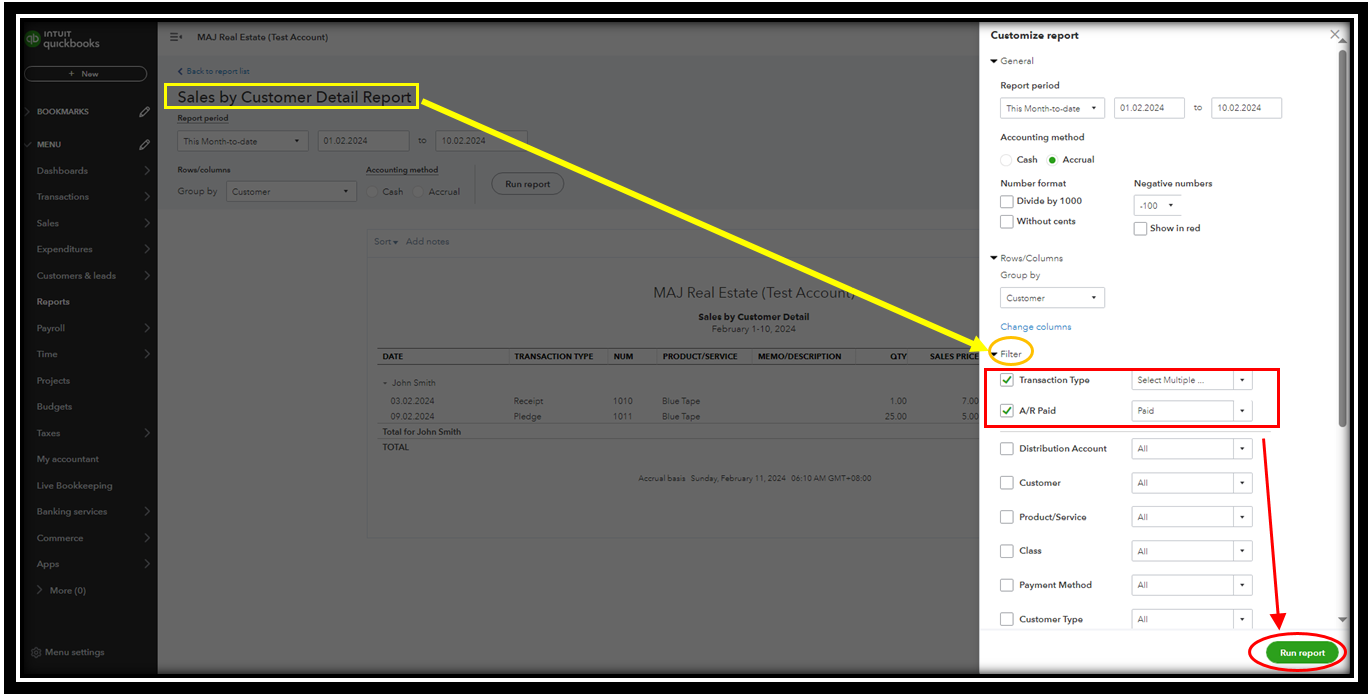
Task: Check the Payment Method filter checkbox
Action: pos(1007,585)
